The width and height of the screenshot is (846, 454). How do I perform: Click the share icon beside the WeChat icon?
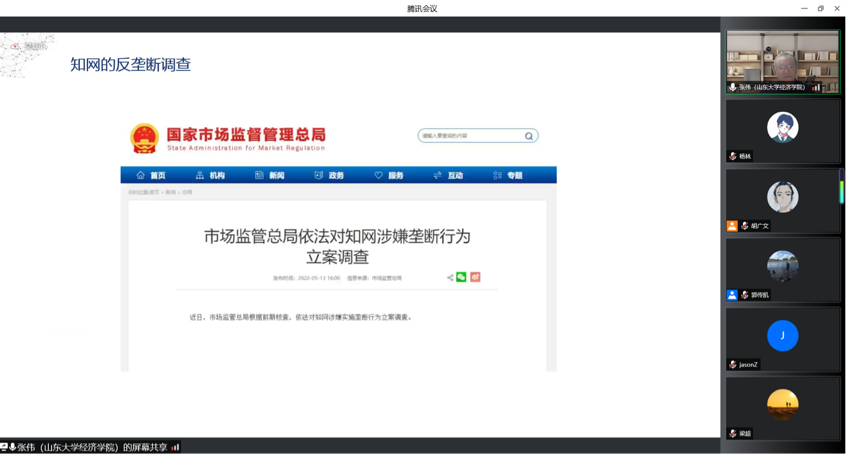click(x=450, y=277)
